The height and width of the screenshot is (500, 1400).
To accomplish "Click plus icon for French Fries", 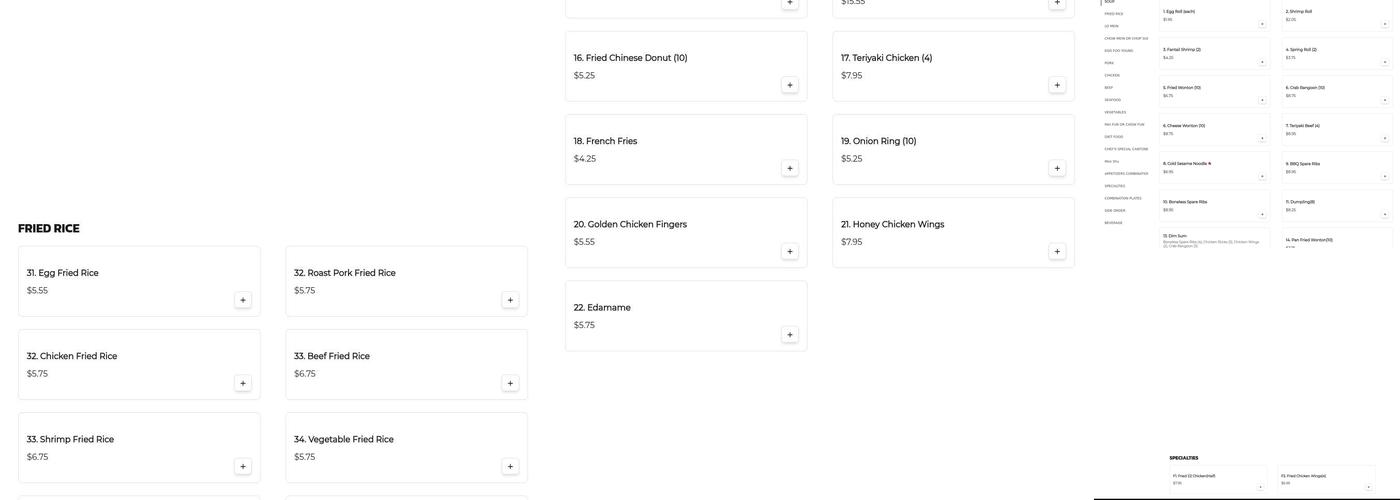I will point(790,168).
